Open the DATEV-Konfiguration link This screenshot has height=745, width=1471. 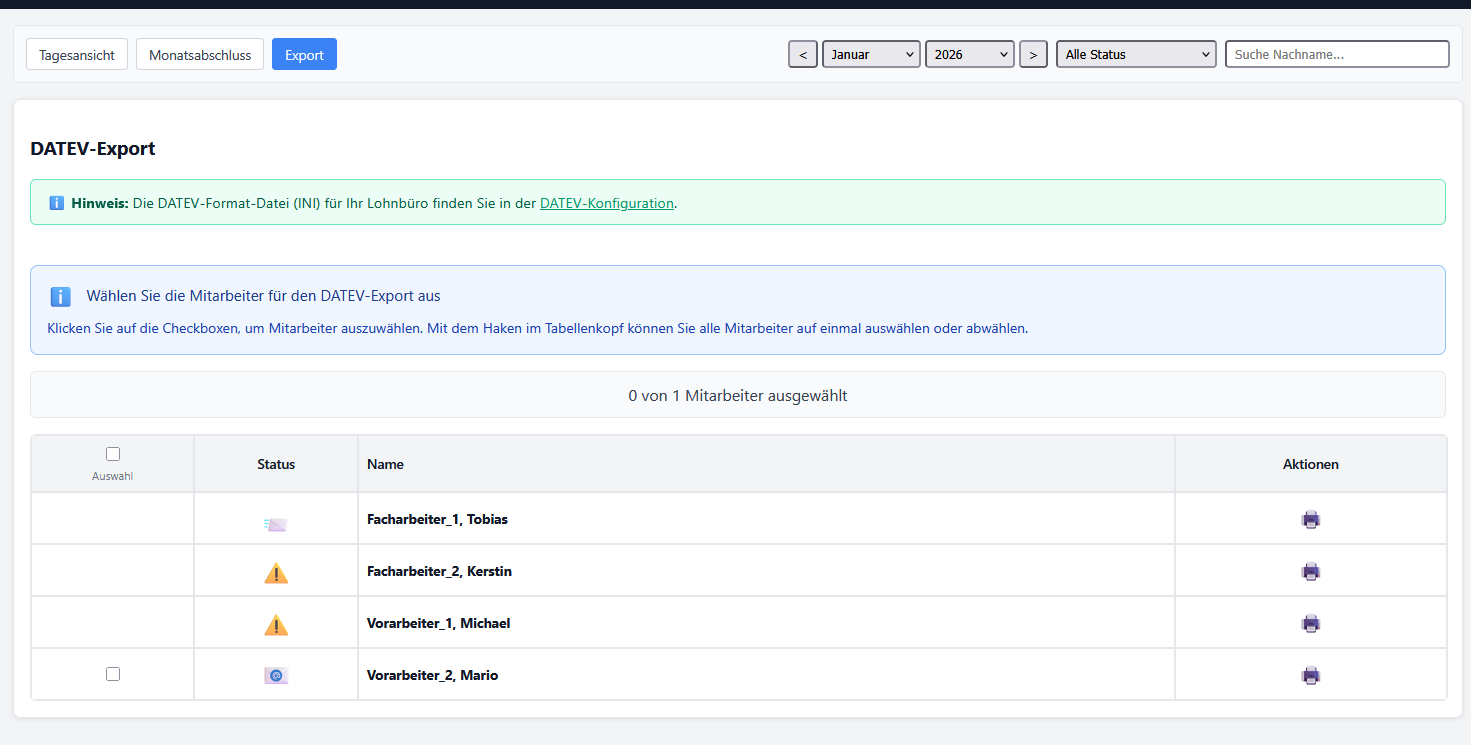[607, 203]
